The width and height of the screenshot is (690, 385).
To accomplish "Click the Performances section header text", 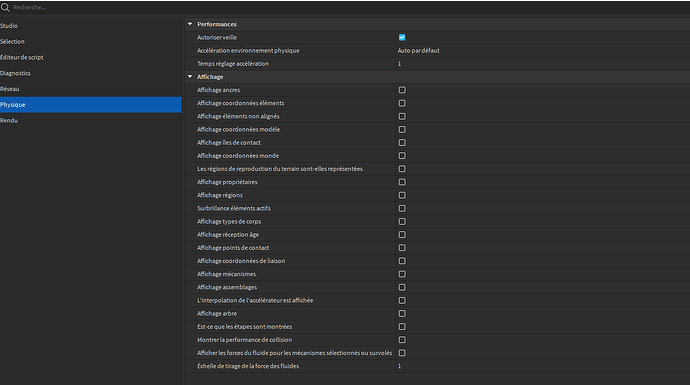I will point(217,24).
